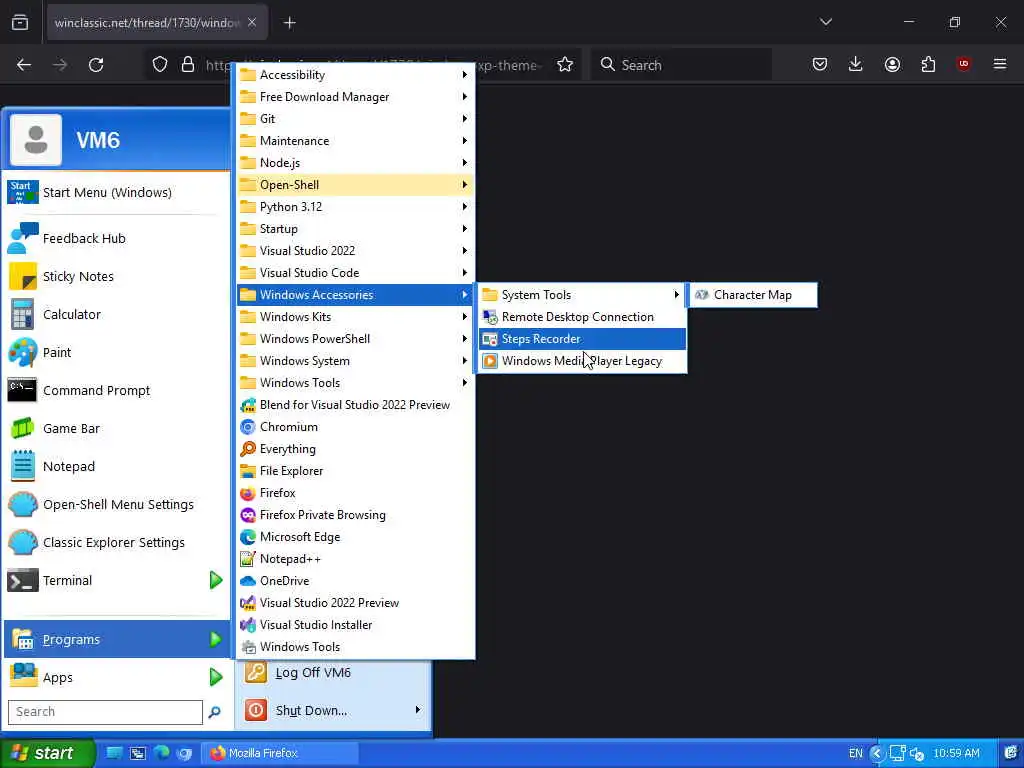Open Classic Explorer Settings

[x=116, y=542]
